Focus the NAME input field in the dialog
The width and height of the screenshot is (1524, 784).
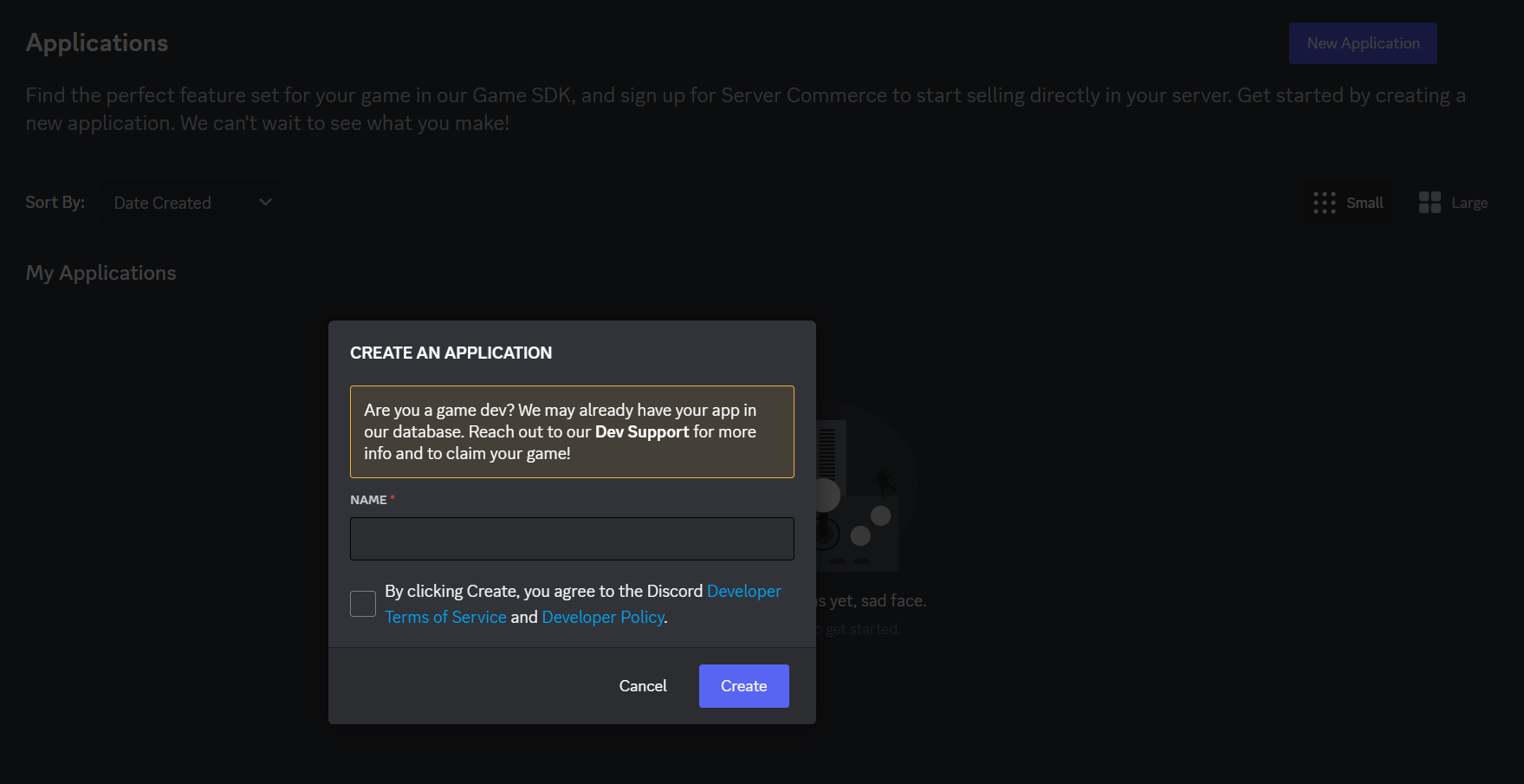tap(571, 538)
